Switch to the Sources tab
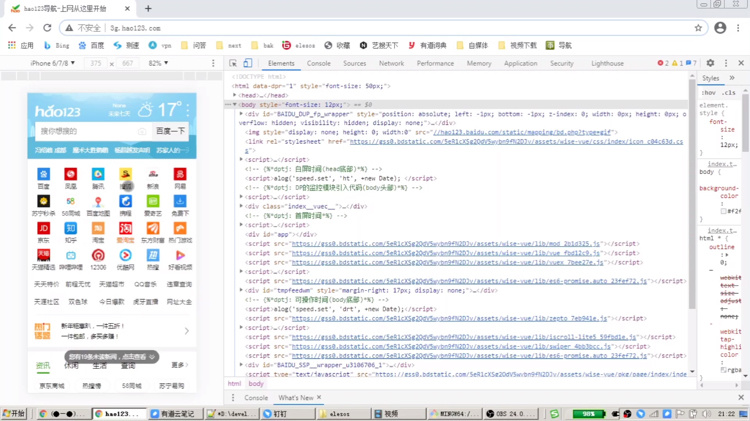Viewport: 750px width, 421px height. (354, 63)
